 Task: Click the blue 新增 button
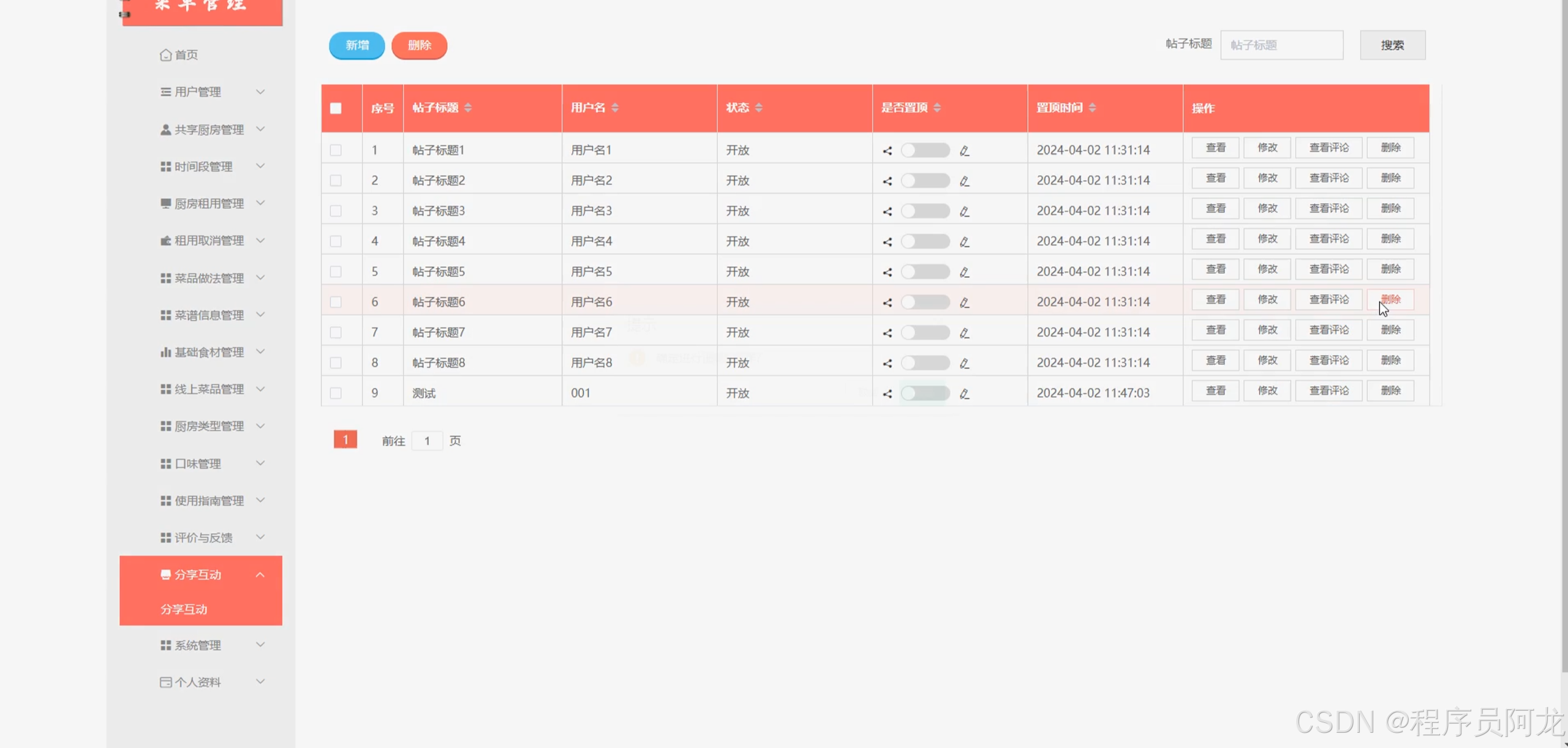[x=356, y=45]
